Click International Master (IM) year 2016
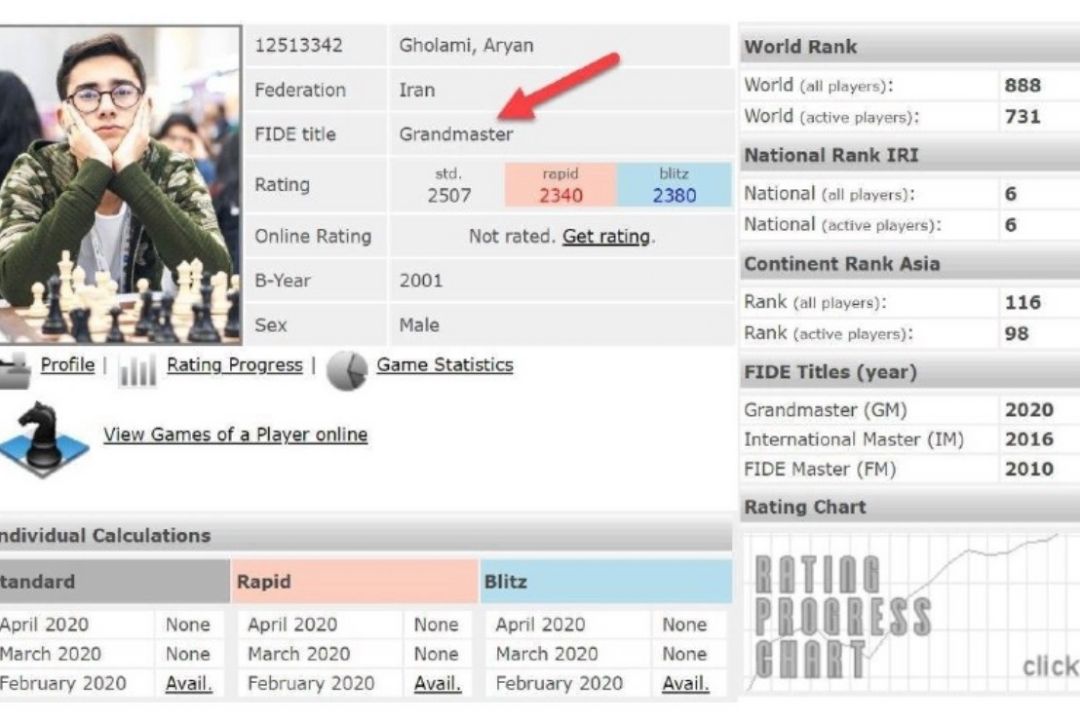This screenshot has width=1080, height=720. (x=1029, y=440)
